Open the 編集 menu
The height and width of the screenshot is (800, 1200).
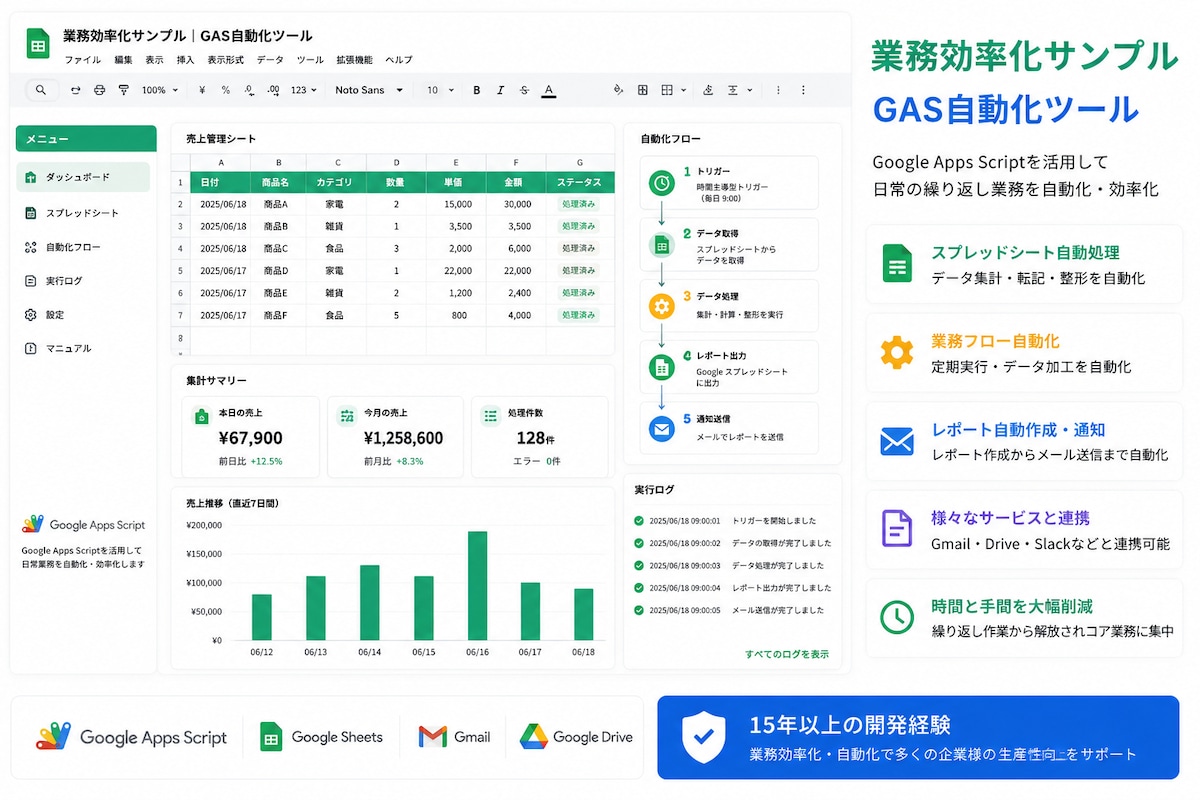(x=123, y=60)
